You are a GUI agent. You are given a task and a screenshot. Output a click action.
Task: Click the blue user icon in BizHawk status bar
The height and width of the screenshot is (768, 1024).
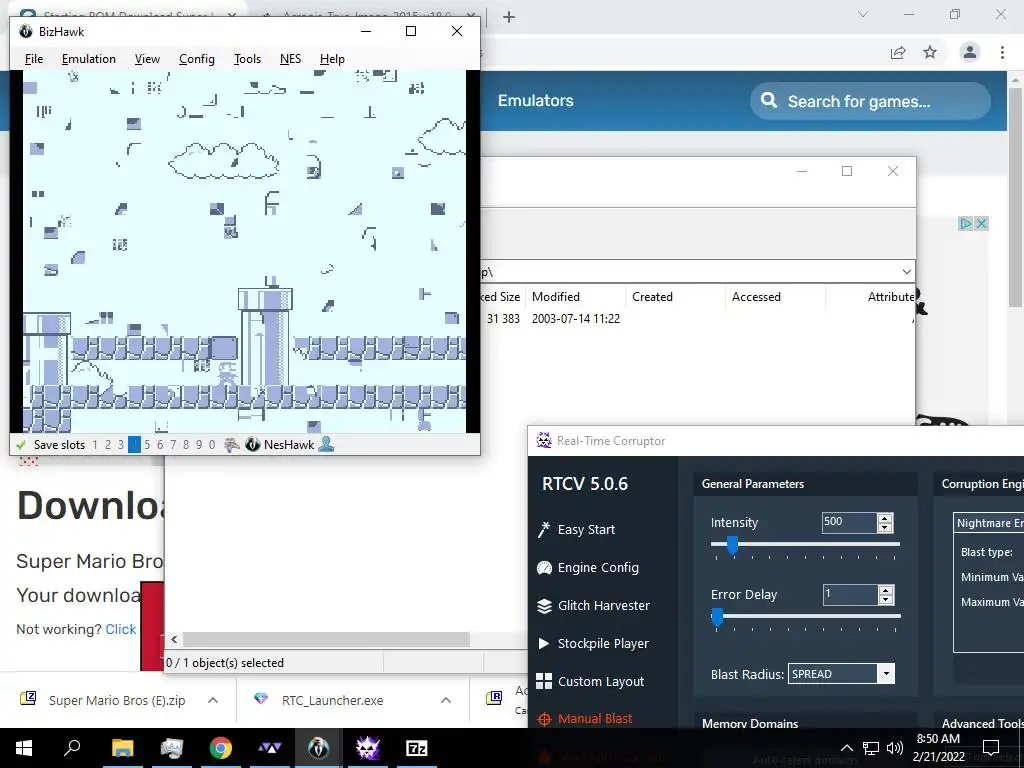pyautogui.click(x=326, y=445)
